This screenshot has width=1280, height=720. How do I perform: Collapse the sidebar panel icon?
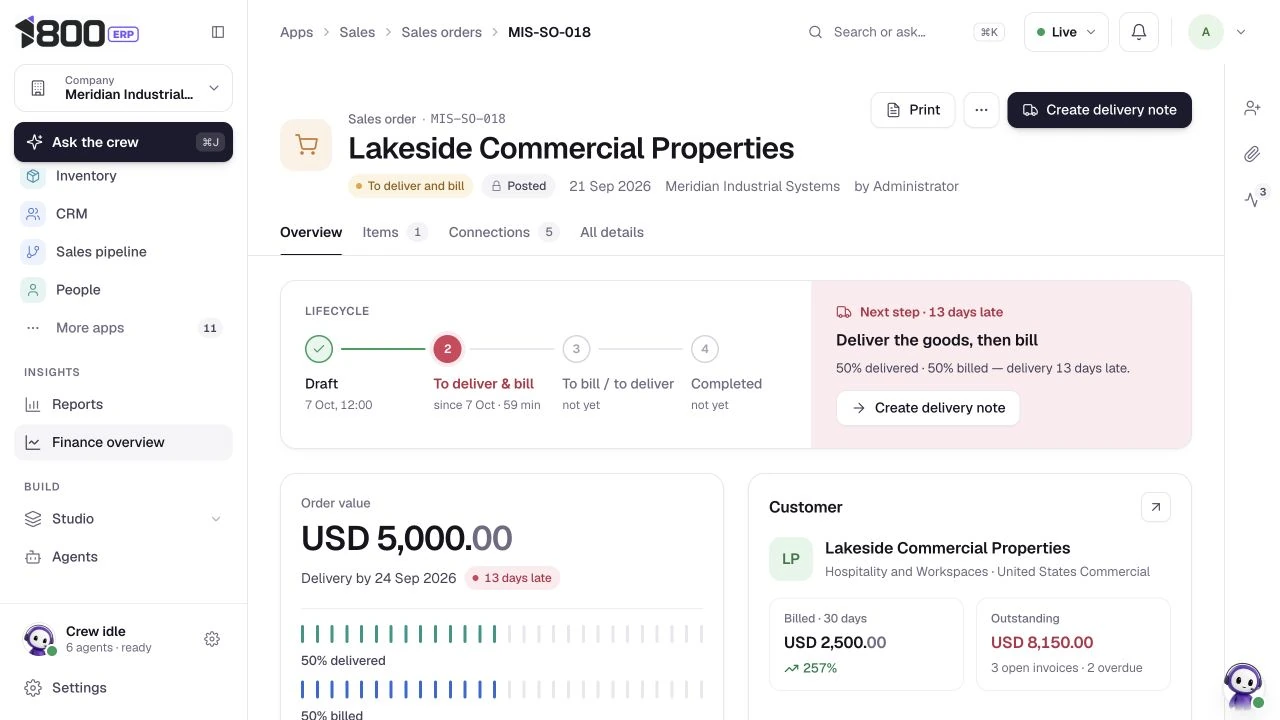pos(218,32)
